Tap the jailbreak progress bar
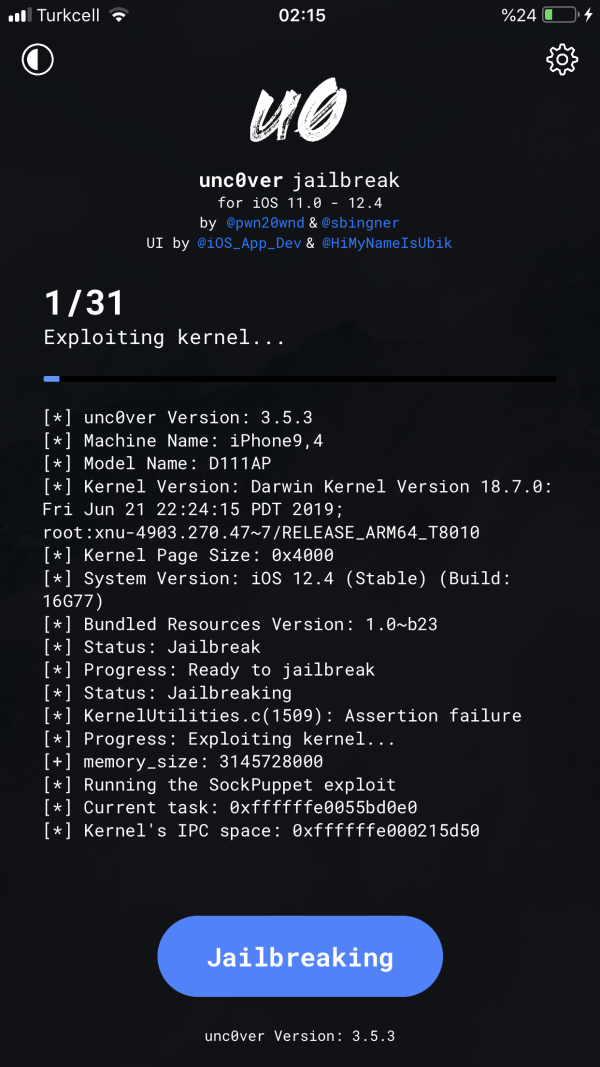This screenshot has width=600, height=1067. [x=300, y=378]
